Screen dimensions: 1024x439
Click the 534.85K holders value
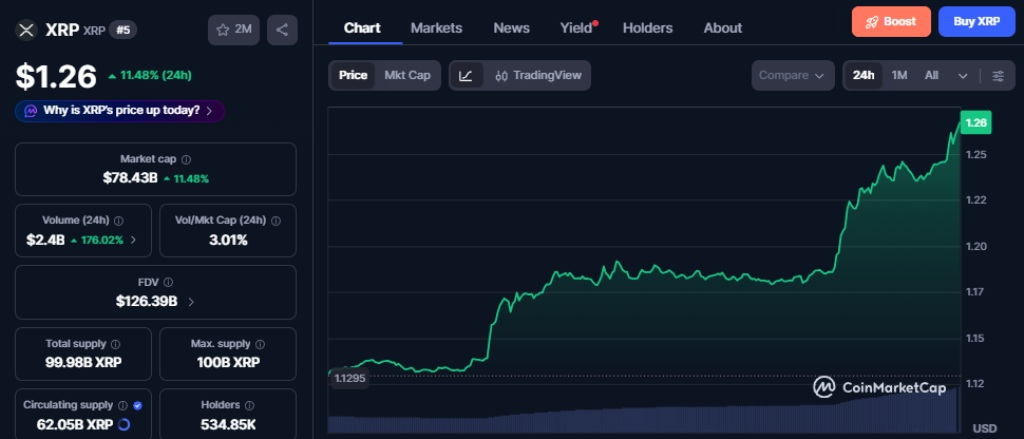pos(228,425)
